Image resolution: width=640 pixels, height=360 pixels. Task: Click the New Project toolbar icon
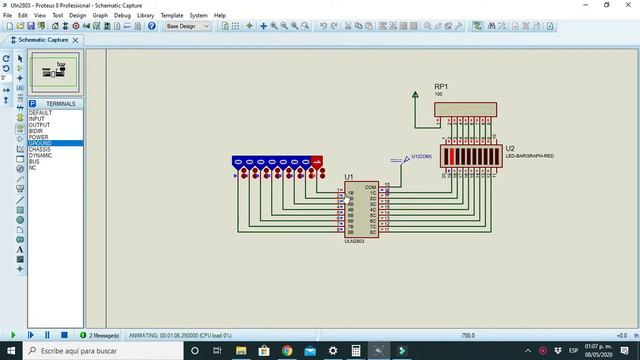pos(9,26)
